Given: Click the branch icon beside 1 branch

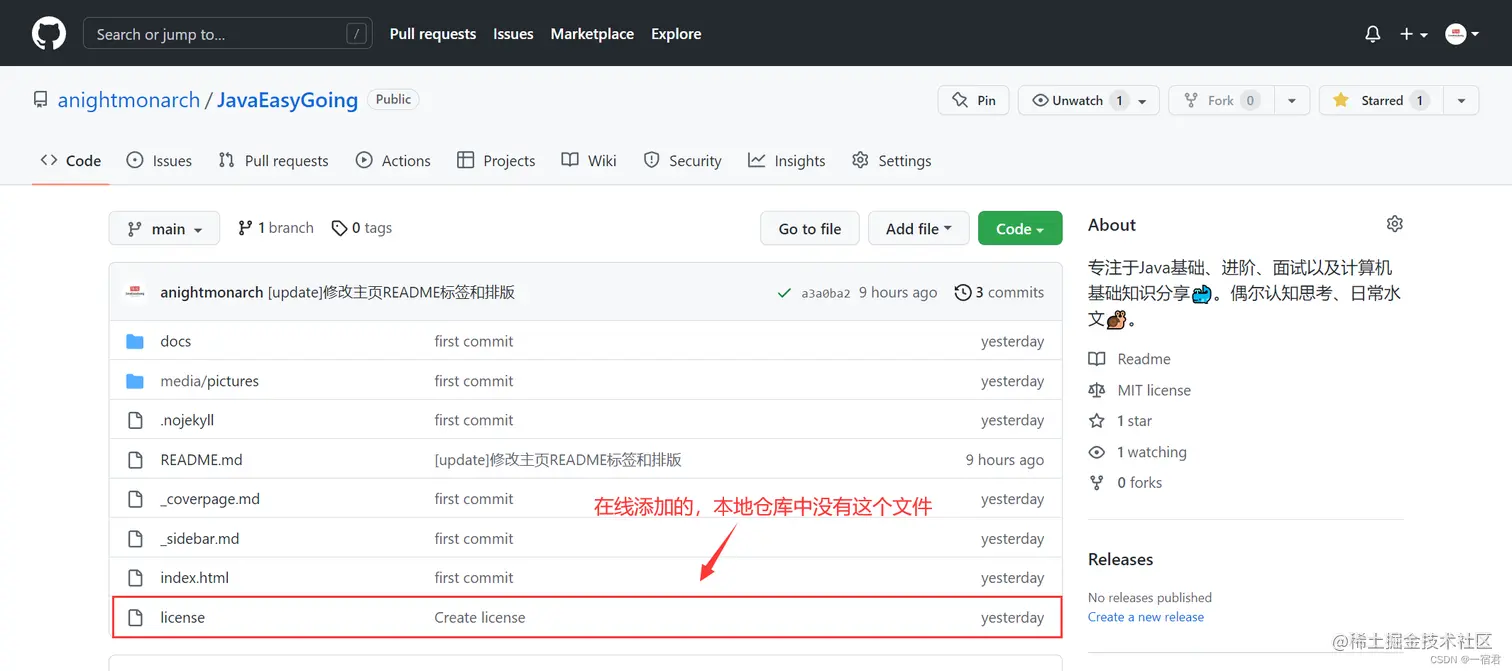Looking at the screenshot, I should coord(245,228).
